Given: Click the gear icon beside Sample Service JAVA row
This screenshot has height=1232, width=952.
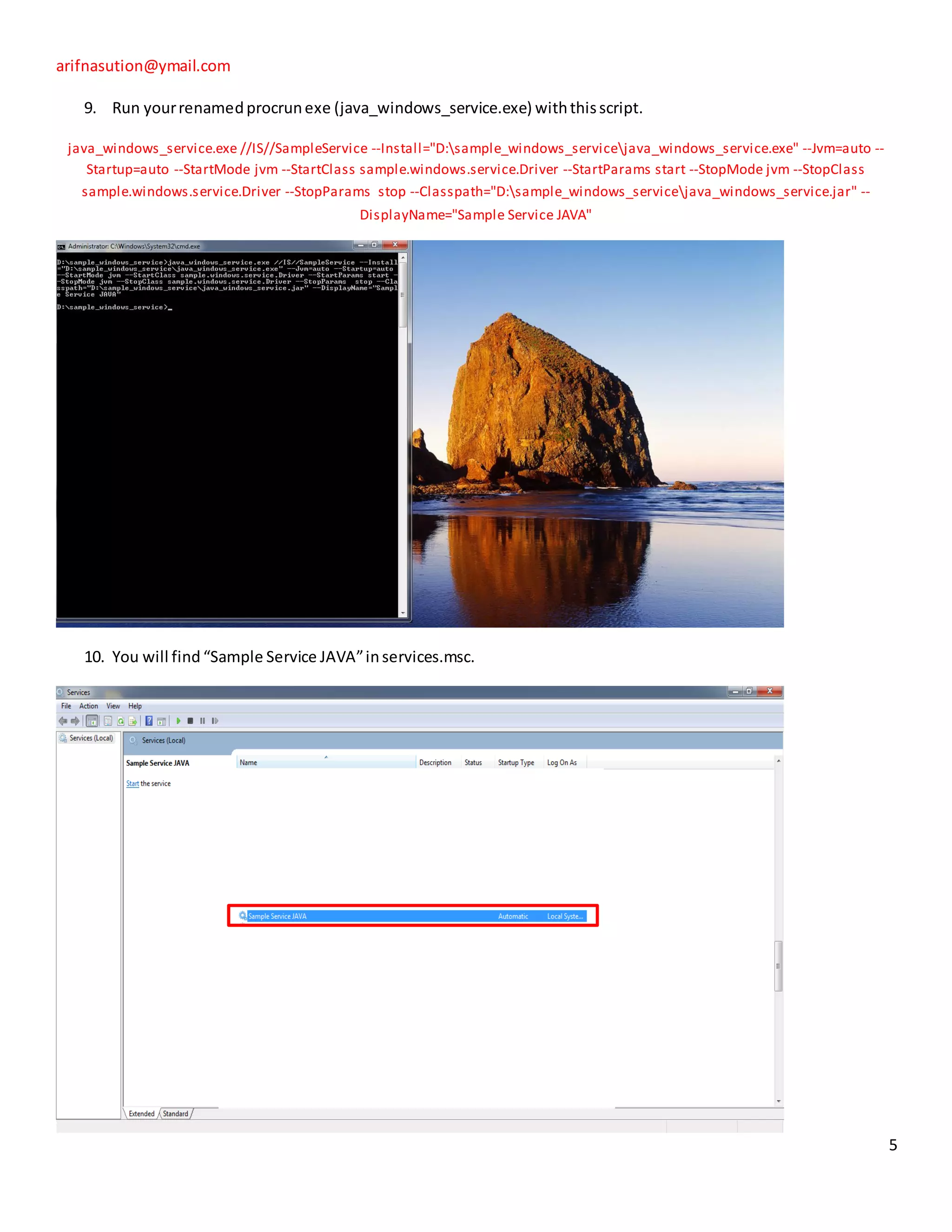Looking at the screenshot, I should click(x=243, y=915).
